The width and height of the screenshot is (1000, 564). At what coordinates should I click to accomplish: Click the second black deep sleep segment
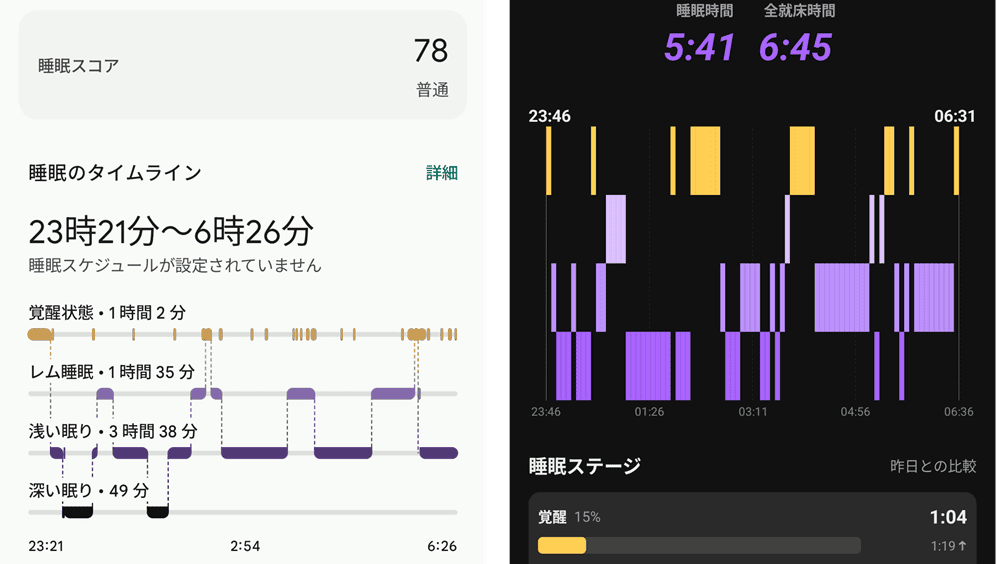pyautogui.click(x=158, y=511)
